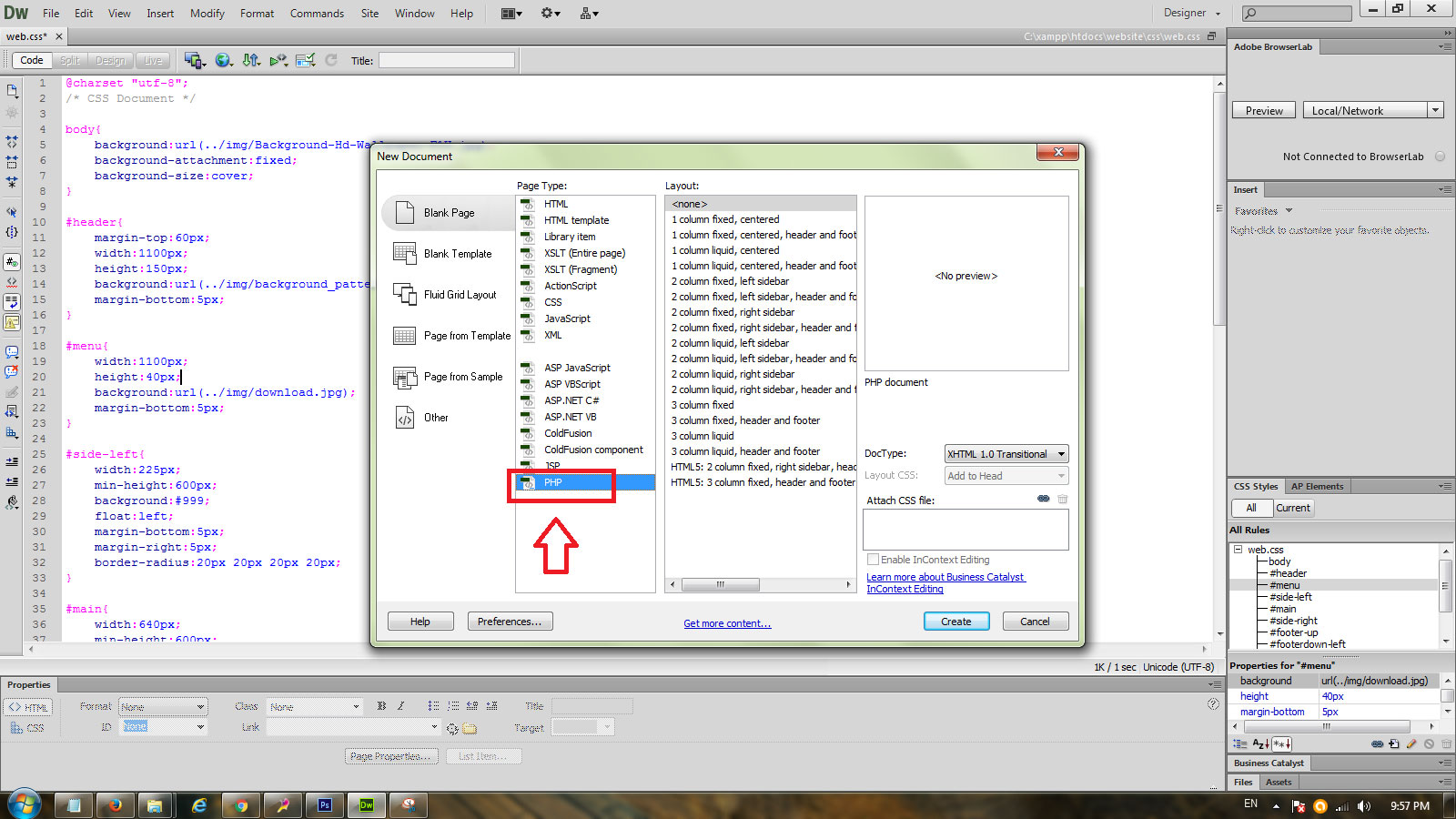Screen dimensions: 1456x819
Task: Open the Get more content... link
Action: [x=727, y=623]
